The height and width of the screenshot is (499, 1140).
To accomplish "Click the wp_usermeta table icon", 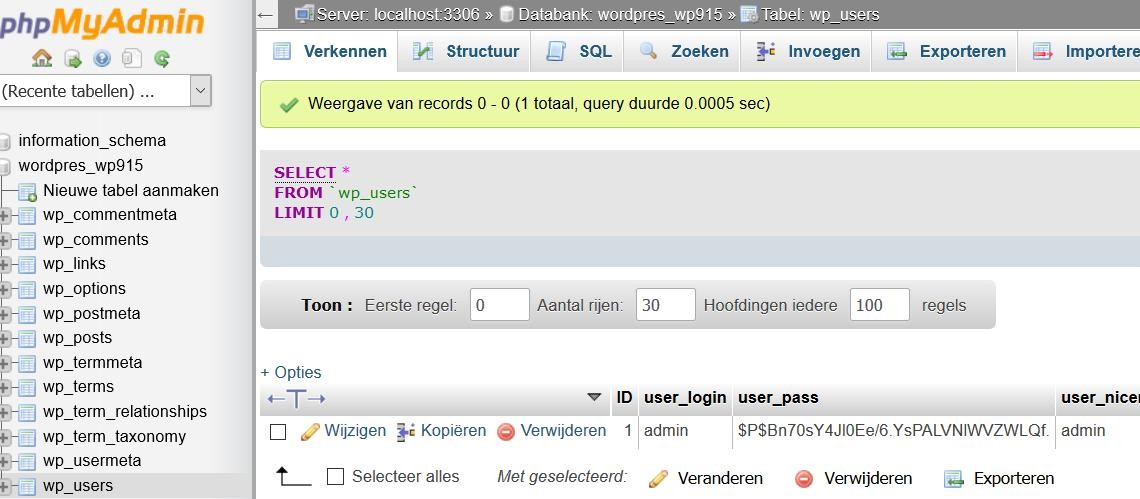I will (27, 461).
